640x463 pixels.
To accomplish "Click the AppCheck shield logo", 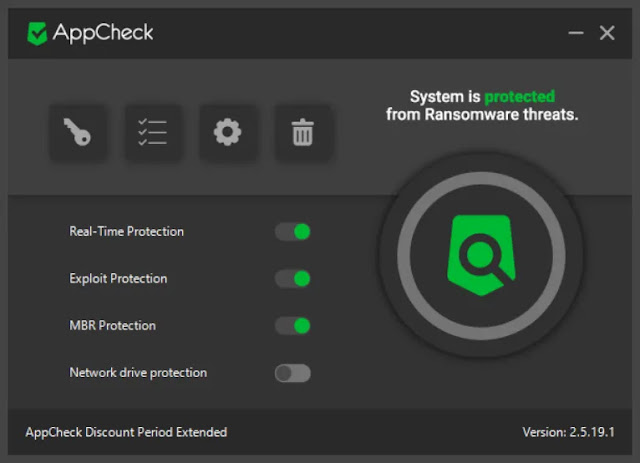I will coord(37,33).
